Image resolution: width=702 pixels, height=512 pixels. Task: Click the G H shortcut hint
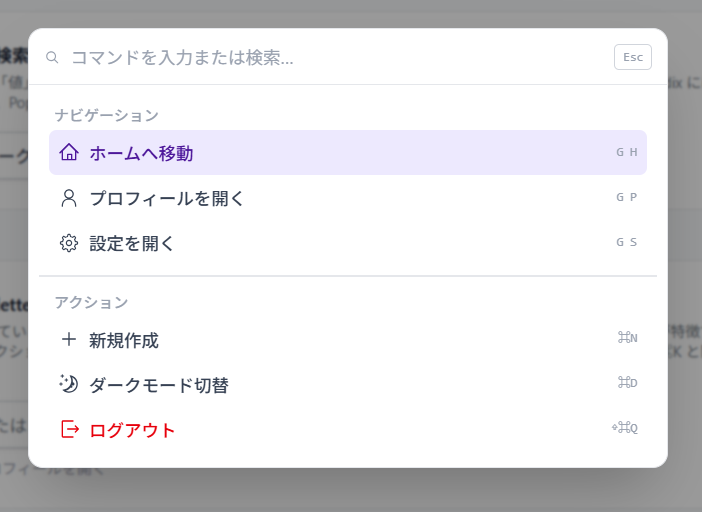click(x=627, y=152)
